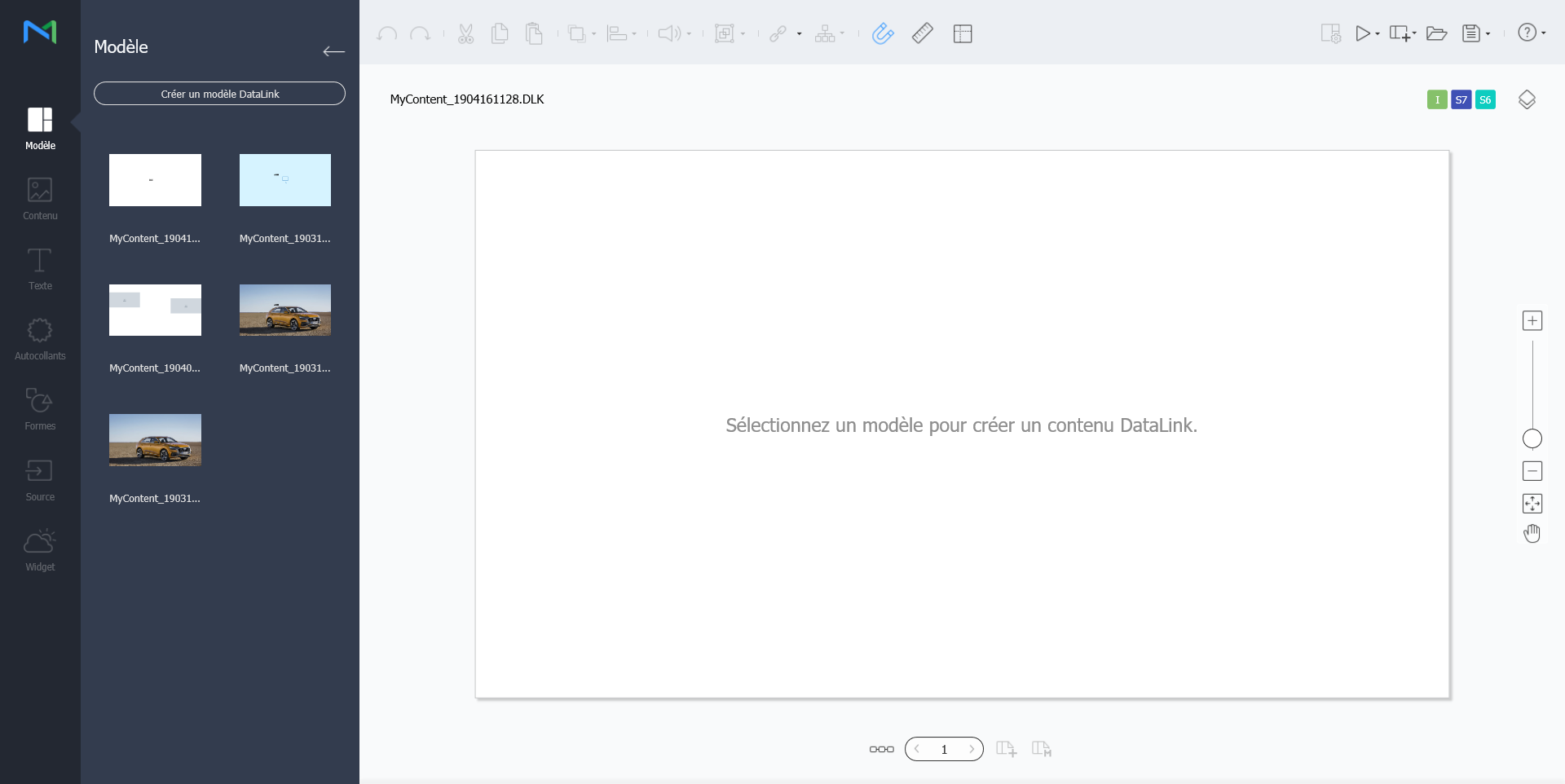This screenshot has height=784, width=1565.
Task: Click Créer un modèle DataLink button
Action: point(219,94)
